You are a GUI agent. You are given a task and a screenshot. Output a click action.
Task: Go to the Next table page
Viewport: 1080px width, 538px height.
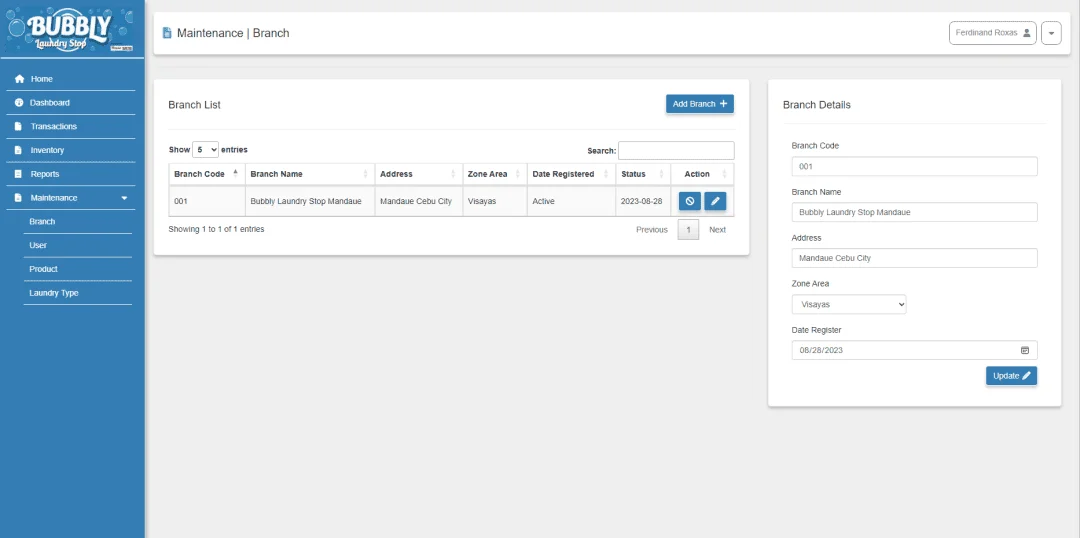point(718,229)
